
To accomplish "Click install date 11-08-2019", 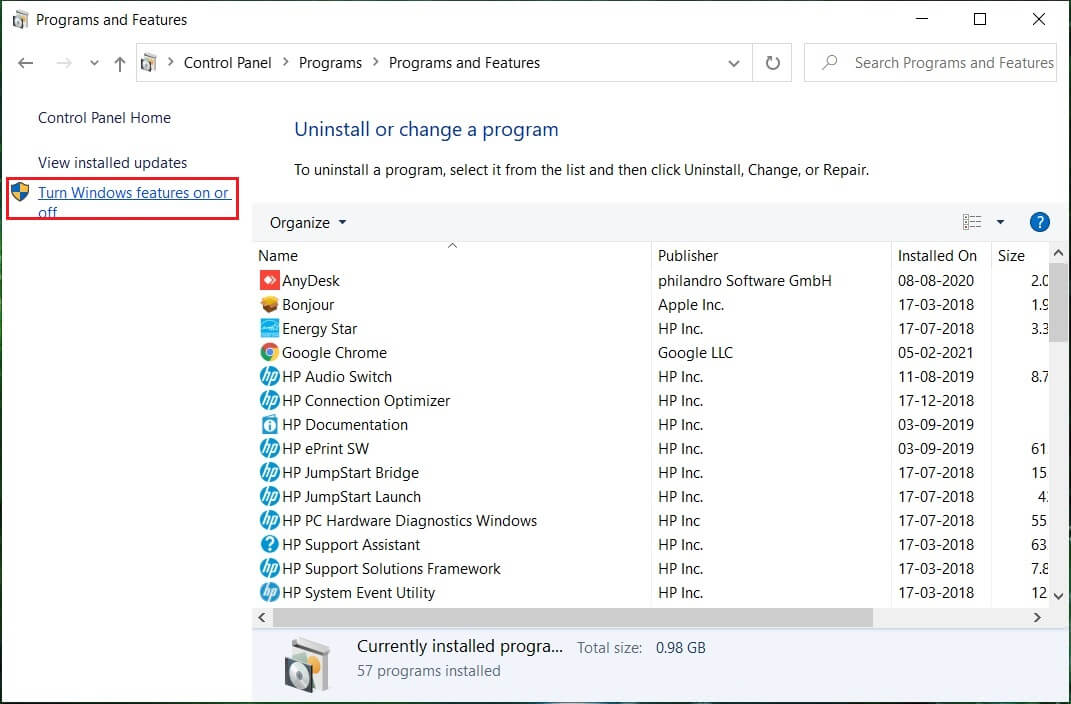I will (936, 377).
